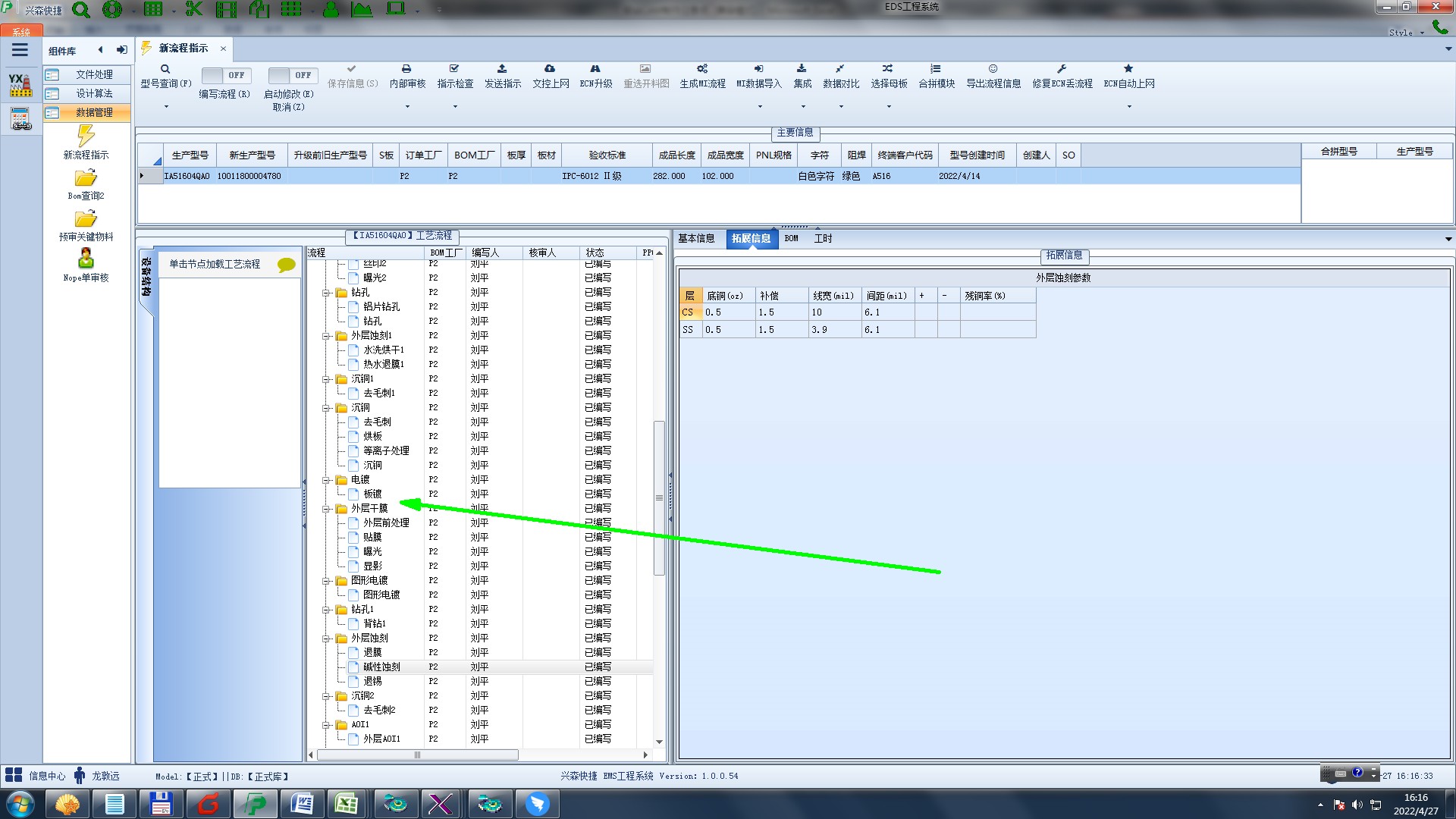1456x819 pixels.
Task: Collapse the 钻孔 tree node
Action: coord(326,293)
